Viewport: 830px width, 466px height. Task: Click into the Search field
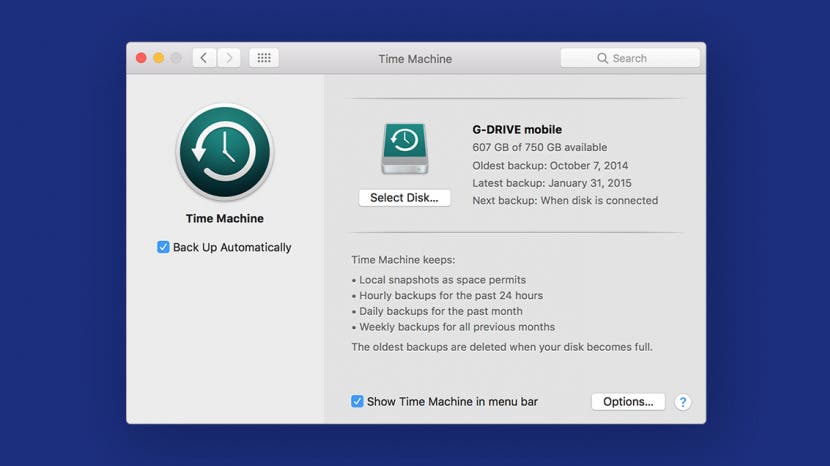tap(630, 58)
